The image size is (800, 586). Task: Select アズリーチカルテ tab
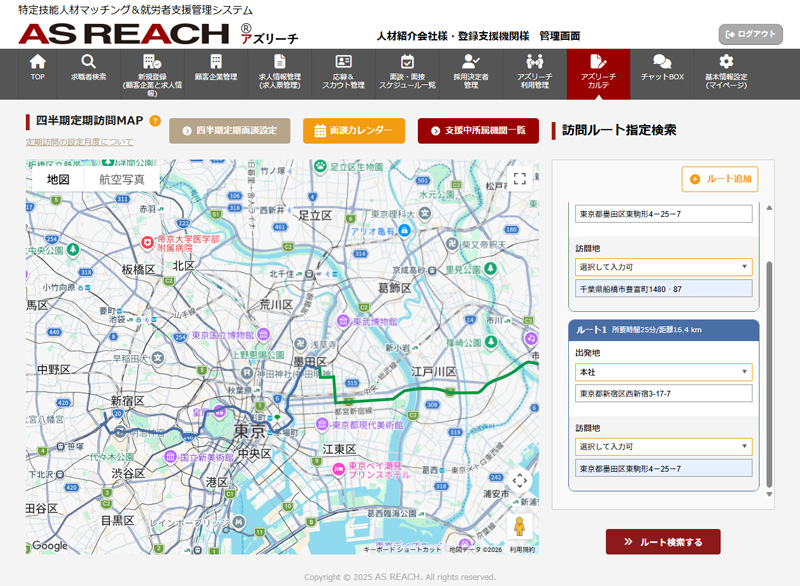pyautogui.click(x=598, y=74)
